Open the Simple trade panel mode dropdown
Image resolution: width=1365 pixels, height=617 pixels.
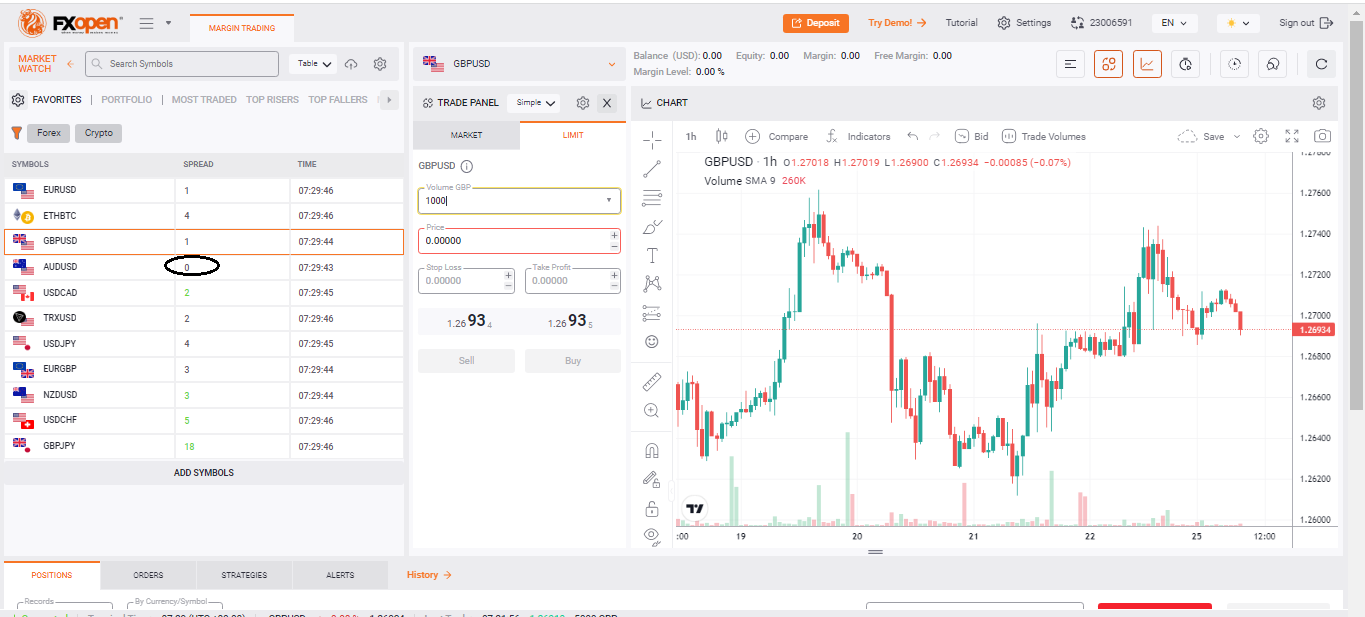536,103
